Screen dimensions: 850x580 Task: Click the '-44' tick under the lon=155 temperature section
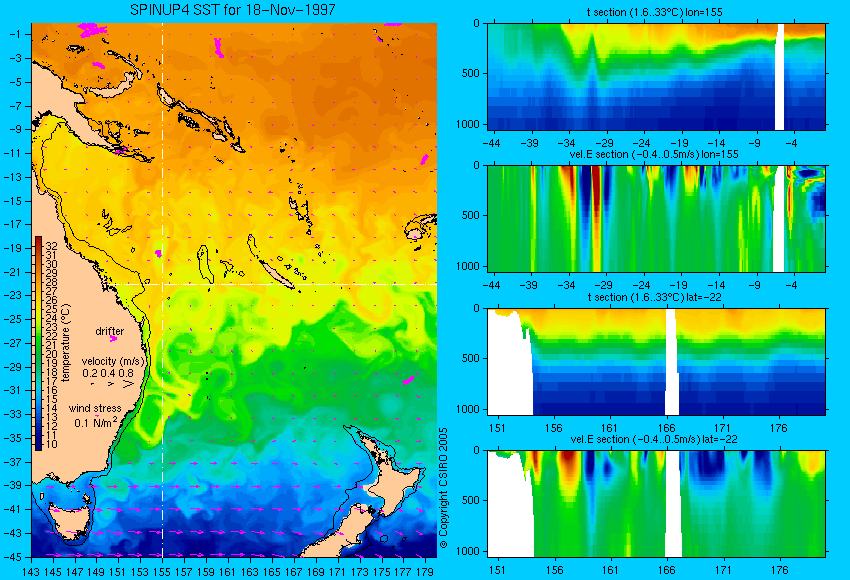pyautogui.click(x=491, y=144)
